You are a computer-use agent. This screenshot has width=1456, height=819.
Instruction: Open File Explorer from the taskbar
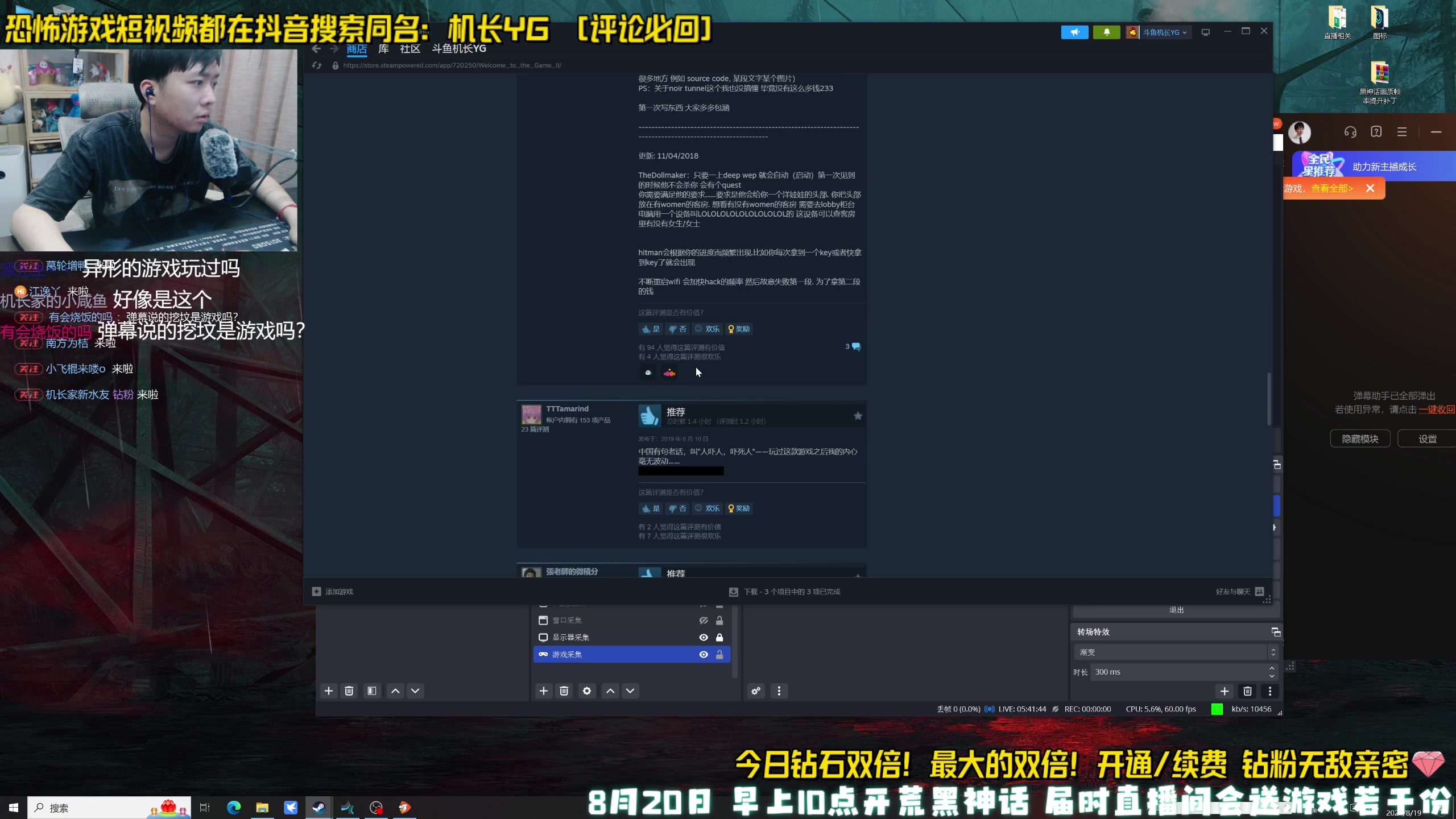tap(262, 807)
